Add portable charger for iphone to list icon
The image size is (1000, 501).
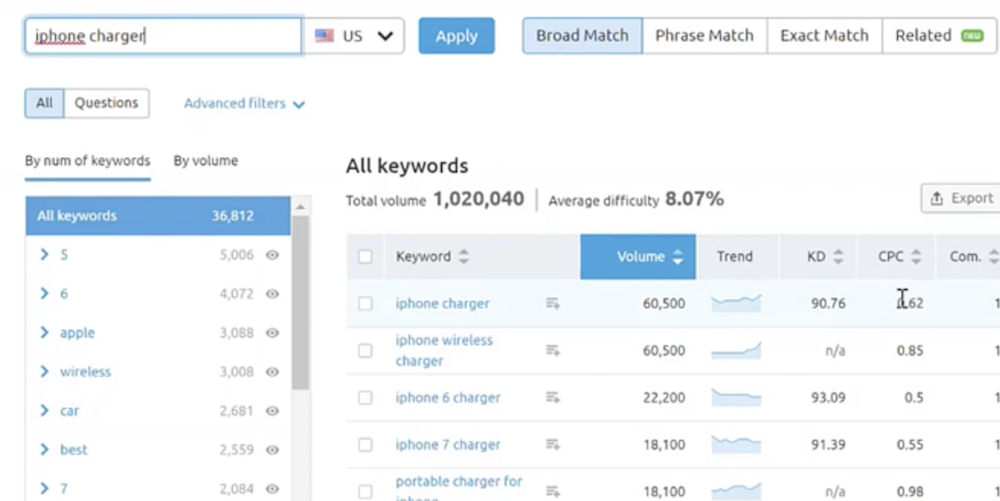click(x=553, y=491)
